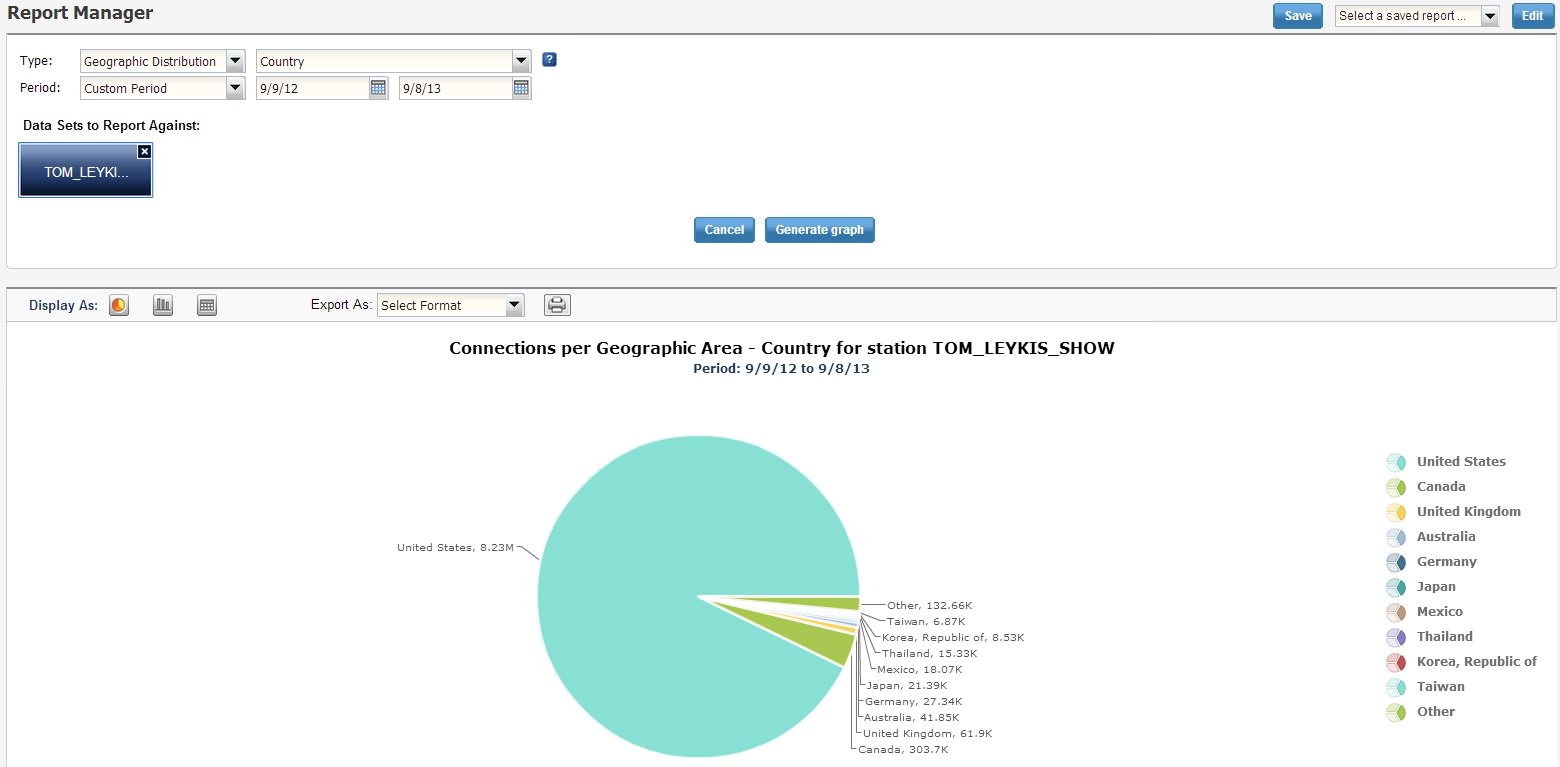Toggle Mexico legend marker

pos(1396,612)
